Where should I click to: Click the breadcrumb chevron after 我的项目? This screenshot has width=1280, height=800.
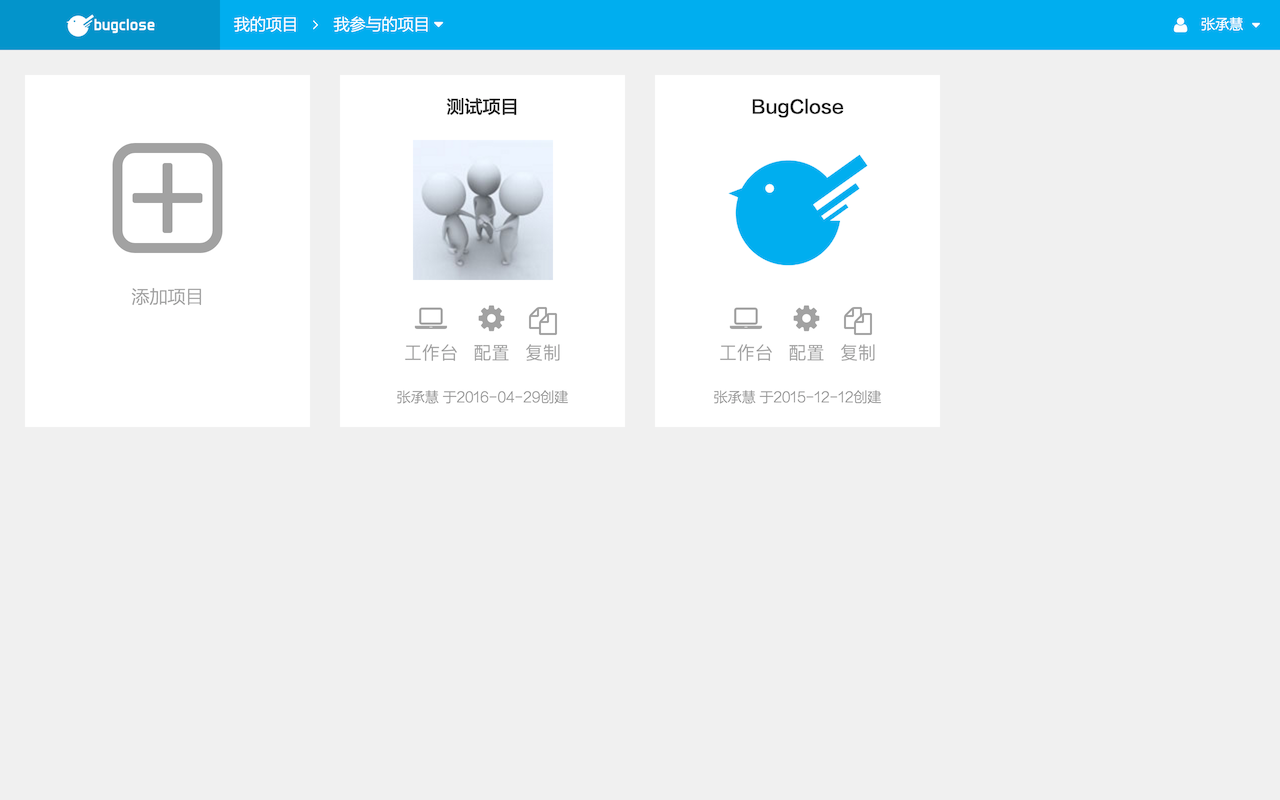315,25
